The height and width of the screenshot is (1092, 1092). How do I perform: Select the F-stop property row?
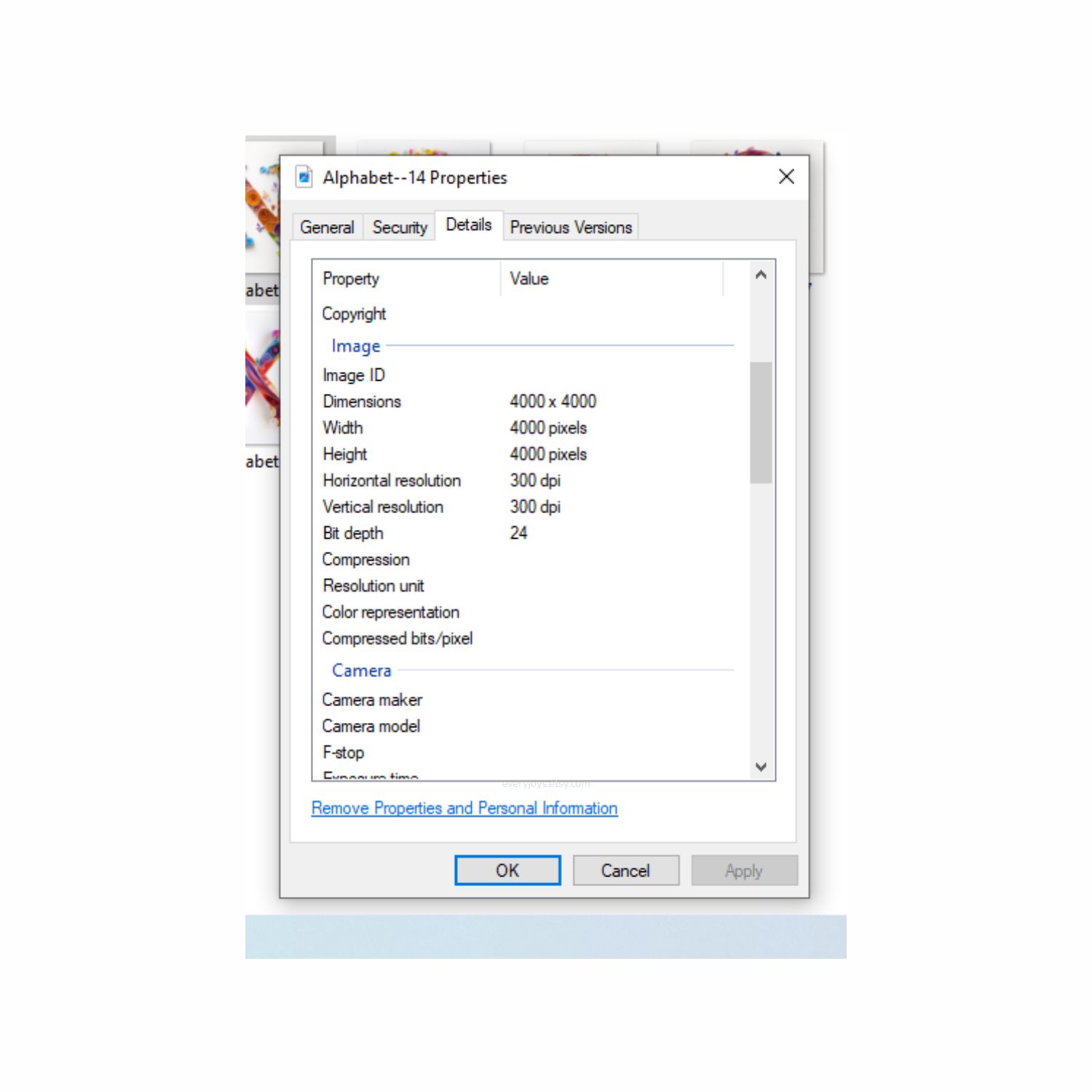point(524,752)
